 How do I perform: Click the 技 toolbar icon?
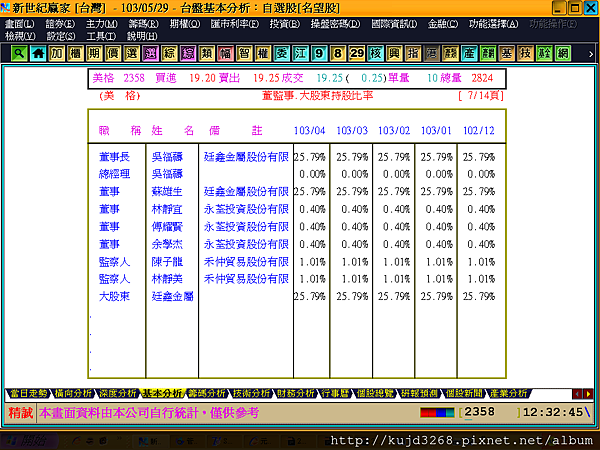pyautogui.click(x=525, y=53)
